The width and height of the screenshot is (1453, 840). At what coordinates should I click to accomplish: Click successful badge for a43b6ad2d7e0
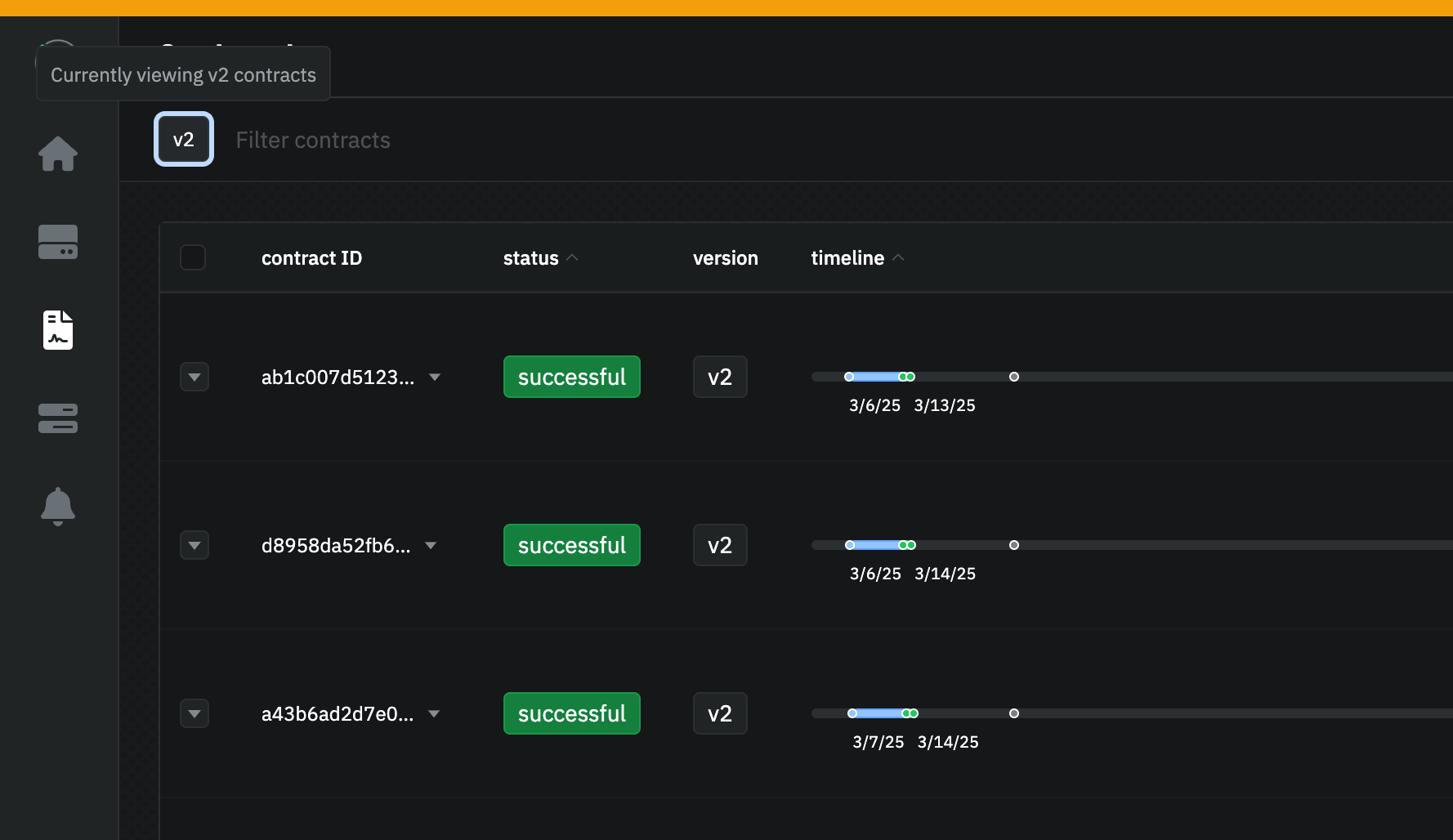point(572,713)
